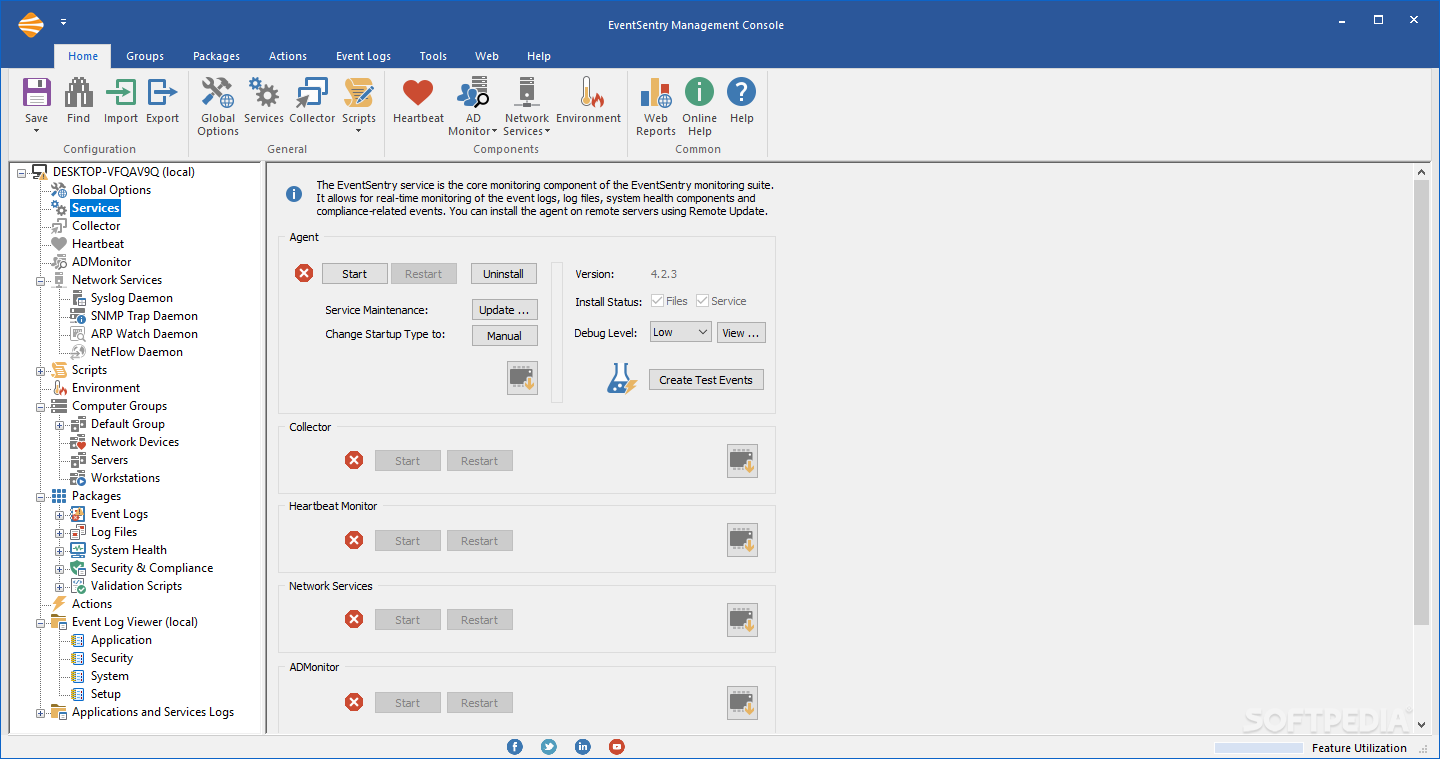Image resolution: width=1440 pixels, height=759 pixels.
Task: Open the Heartbeat ribbon icon
Action: point(418,93)
